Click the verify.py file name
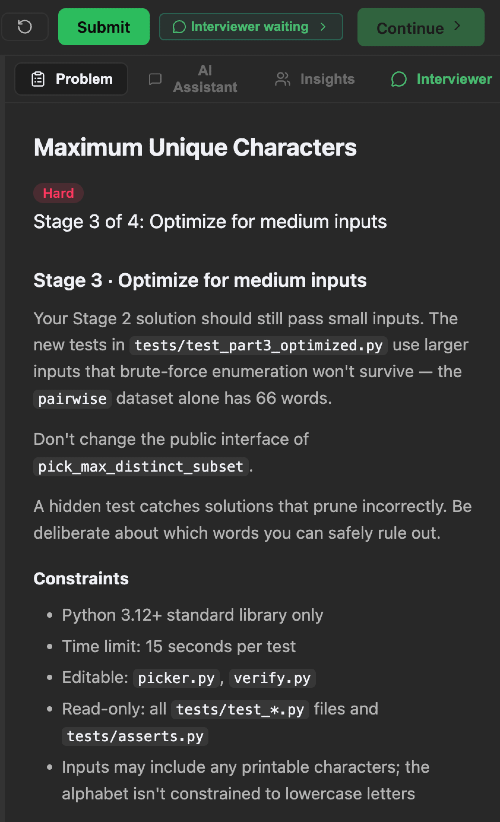500x822 pixels. (x=273, y=678)
